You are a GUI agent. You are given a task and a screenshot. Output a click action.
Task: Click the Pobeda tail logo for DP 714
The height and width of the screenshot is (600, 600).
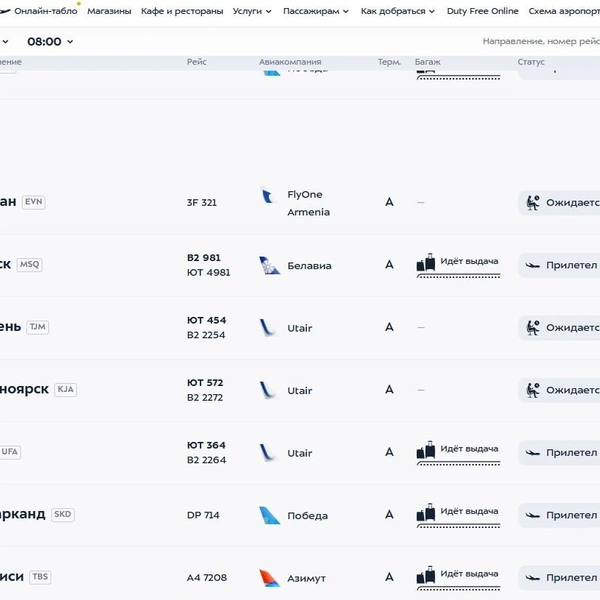[x=269, y=515]
